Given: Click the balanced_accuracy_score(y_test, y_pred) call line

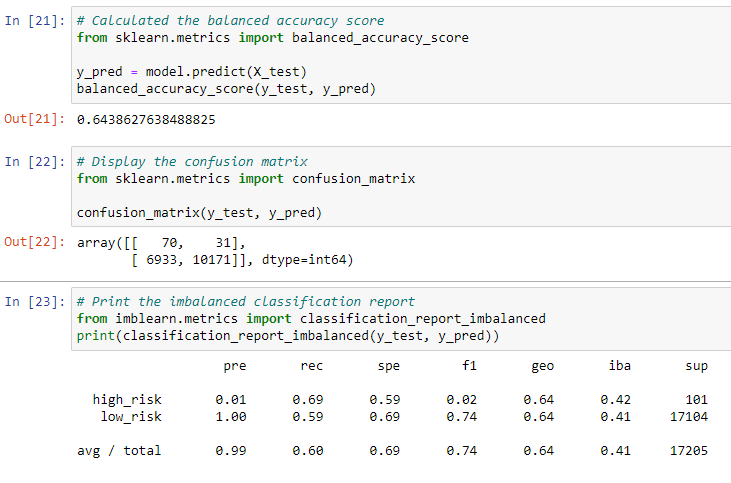Looking at the screenshot, I should click(x=226, y=89).
